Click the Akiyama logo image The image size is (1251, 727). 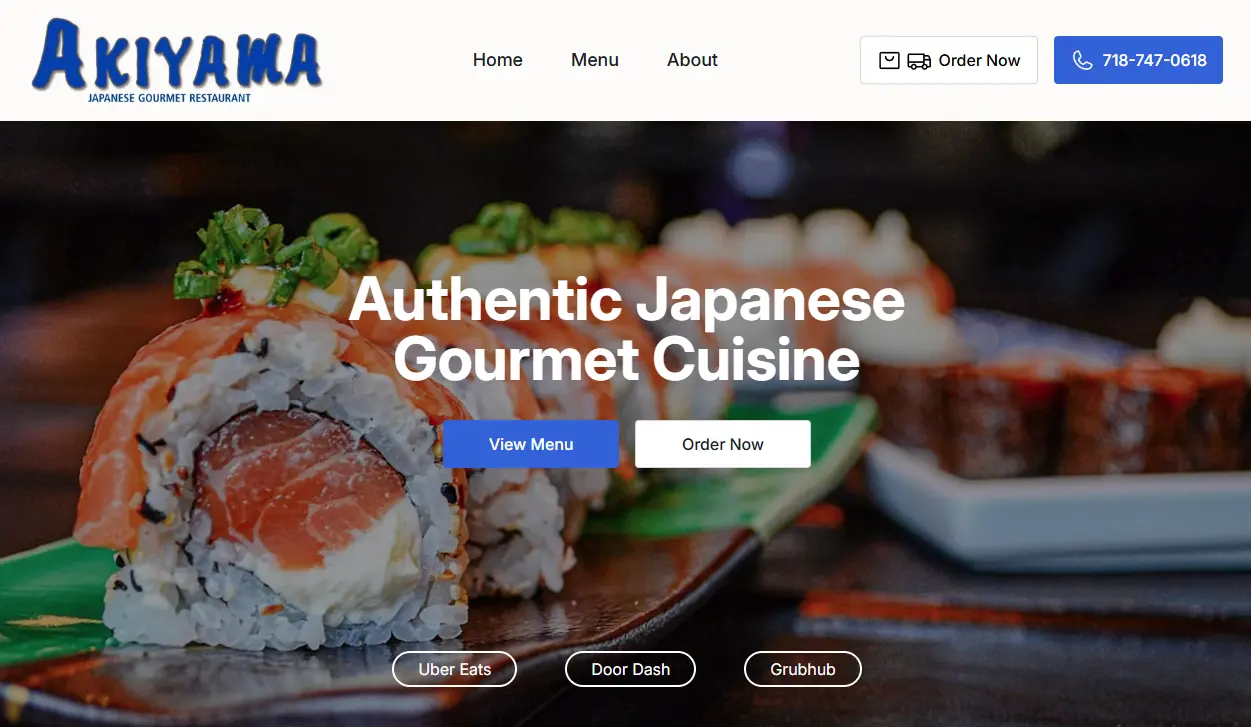tap(177, 60)
